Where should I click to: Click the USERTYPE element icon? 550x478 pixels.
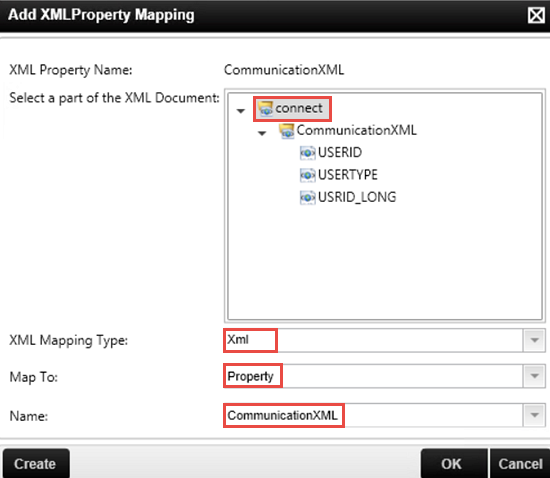(x=308, y=175)
